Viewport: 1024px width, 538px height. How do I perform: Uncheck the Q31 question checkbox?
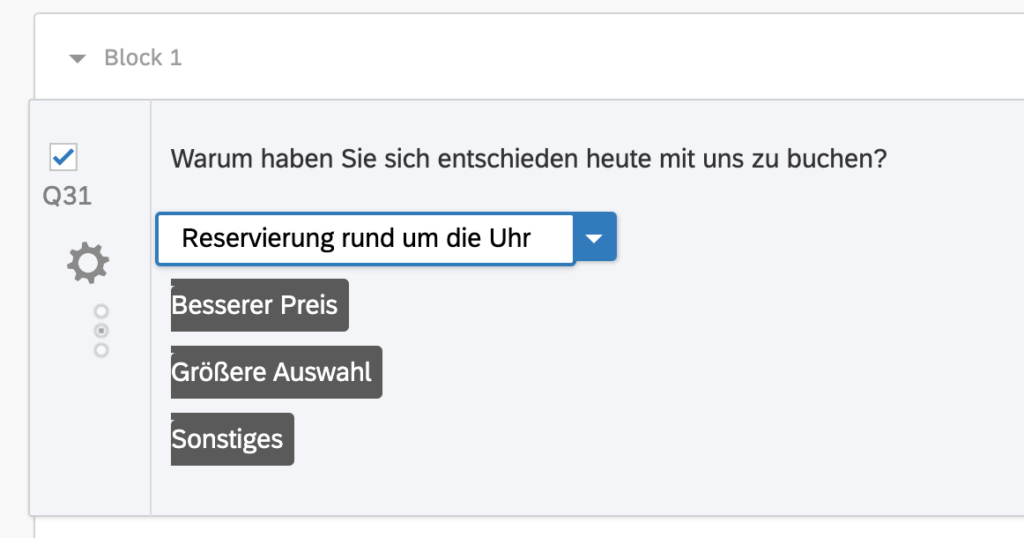pos(63,157)
